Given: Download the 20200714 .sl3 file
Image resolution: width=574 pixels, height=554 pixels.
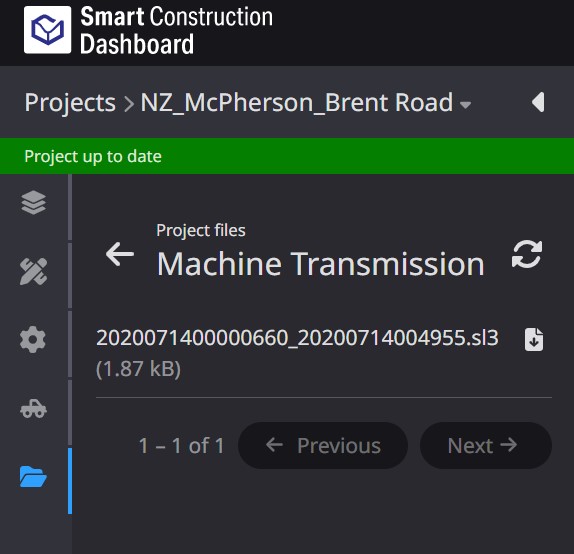Looking at the screenshot, I should [x=534, y=340].
